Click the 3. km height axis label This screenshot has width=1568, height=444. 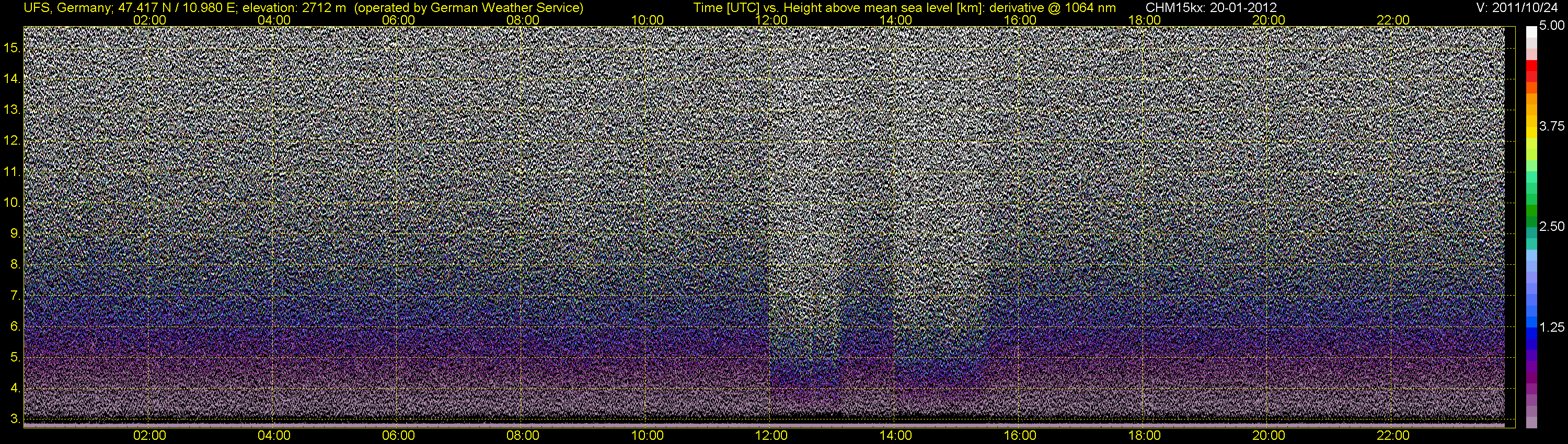(16, 419)
